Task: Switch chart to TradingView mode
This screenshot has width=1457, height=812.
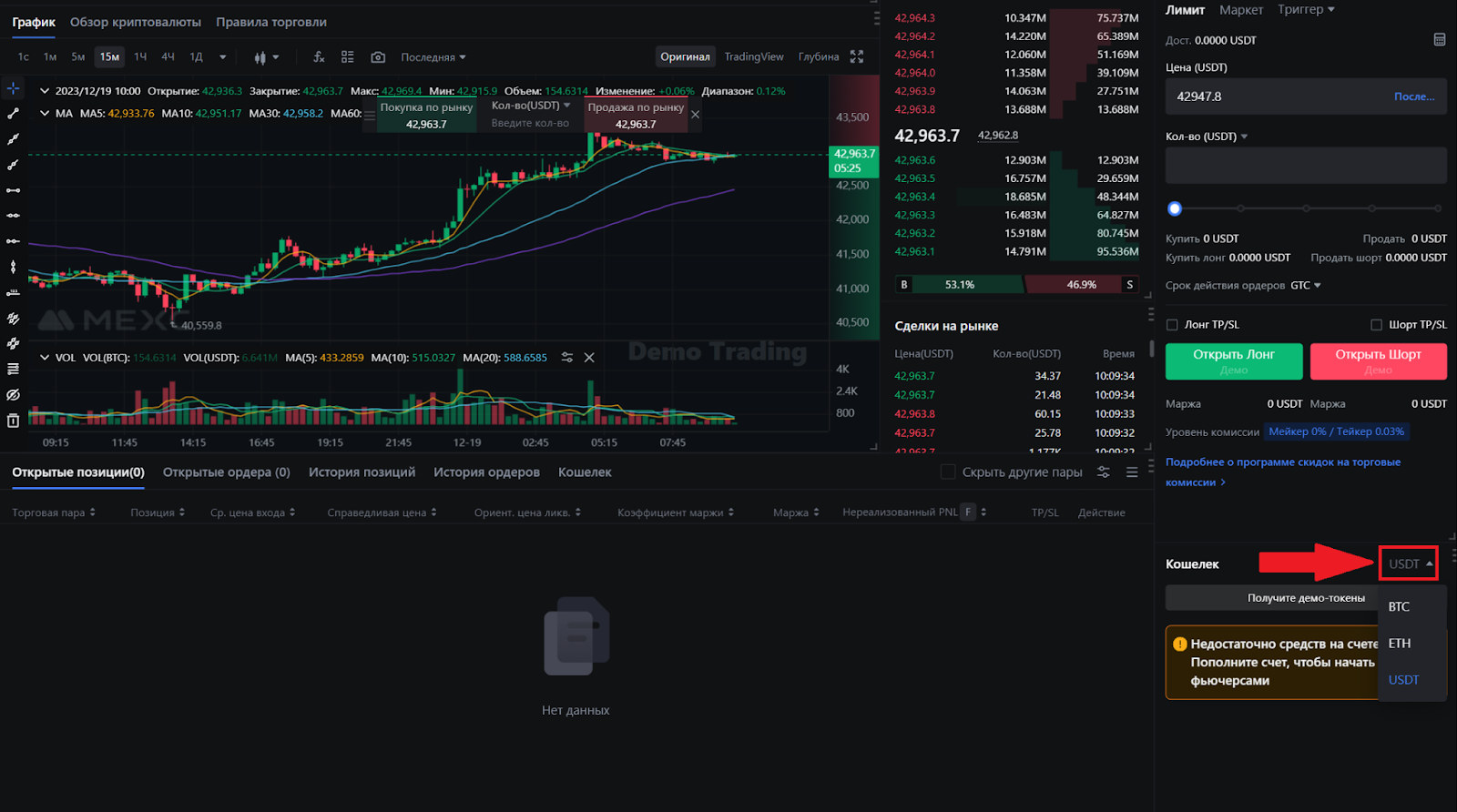Action: [x=754, y=56]
